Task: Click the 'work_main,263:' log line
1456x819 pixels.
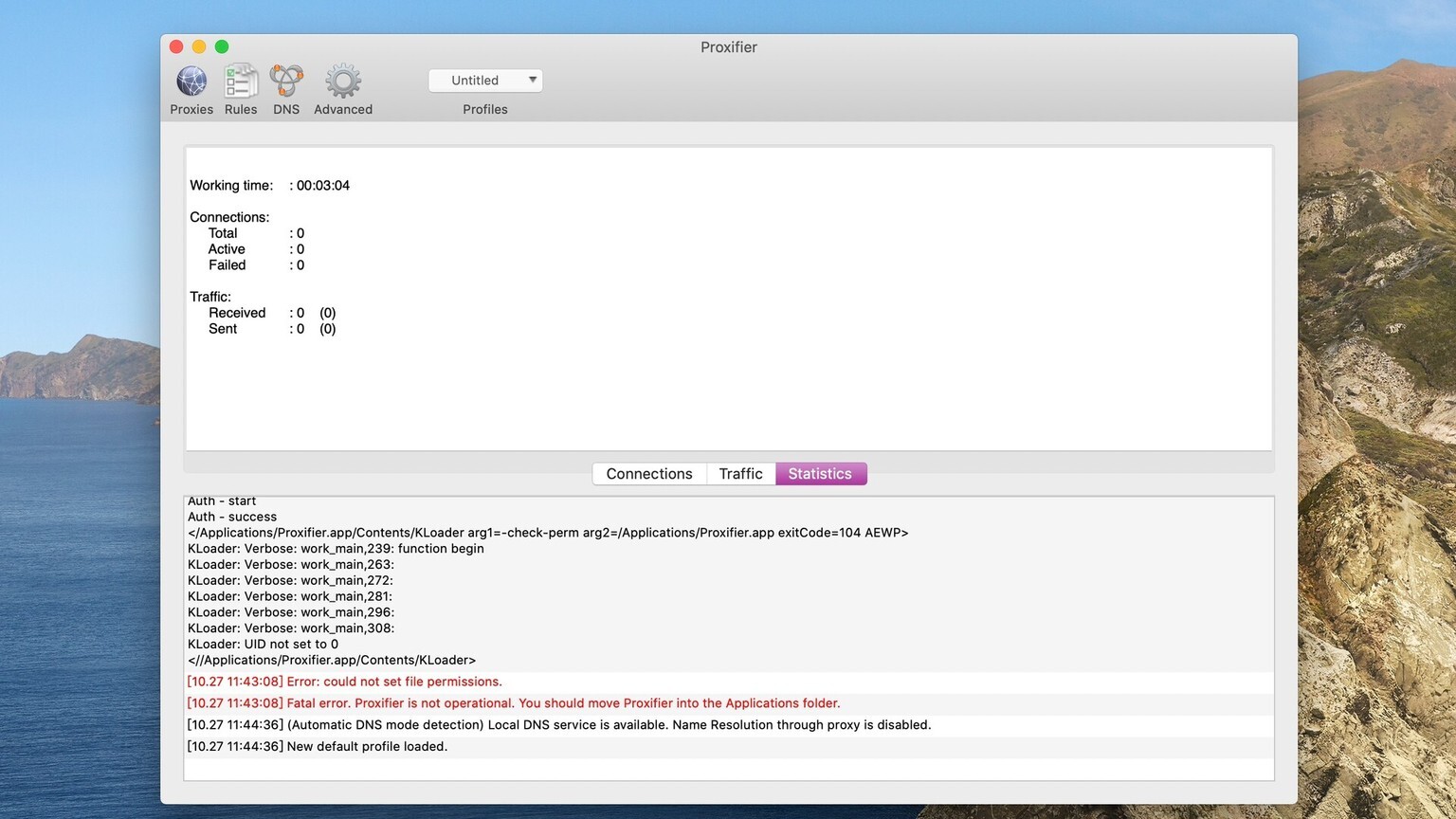Action: pyautogui.click(x=291, y=565)
